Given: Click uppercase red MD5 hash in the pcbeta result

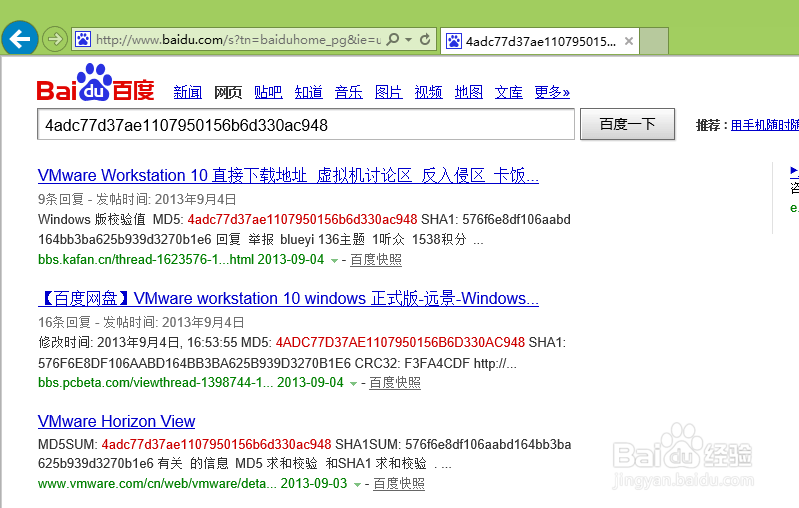Looking at the screenshot, I should point(400,342).
